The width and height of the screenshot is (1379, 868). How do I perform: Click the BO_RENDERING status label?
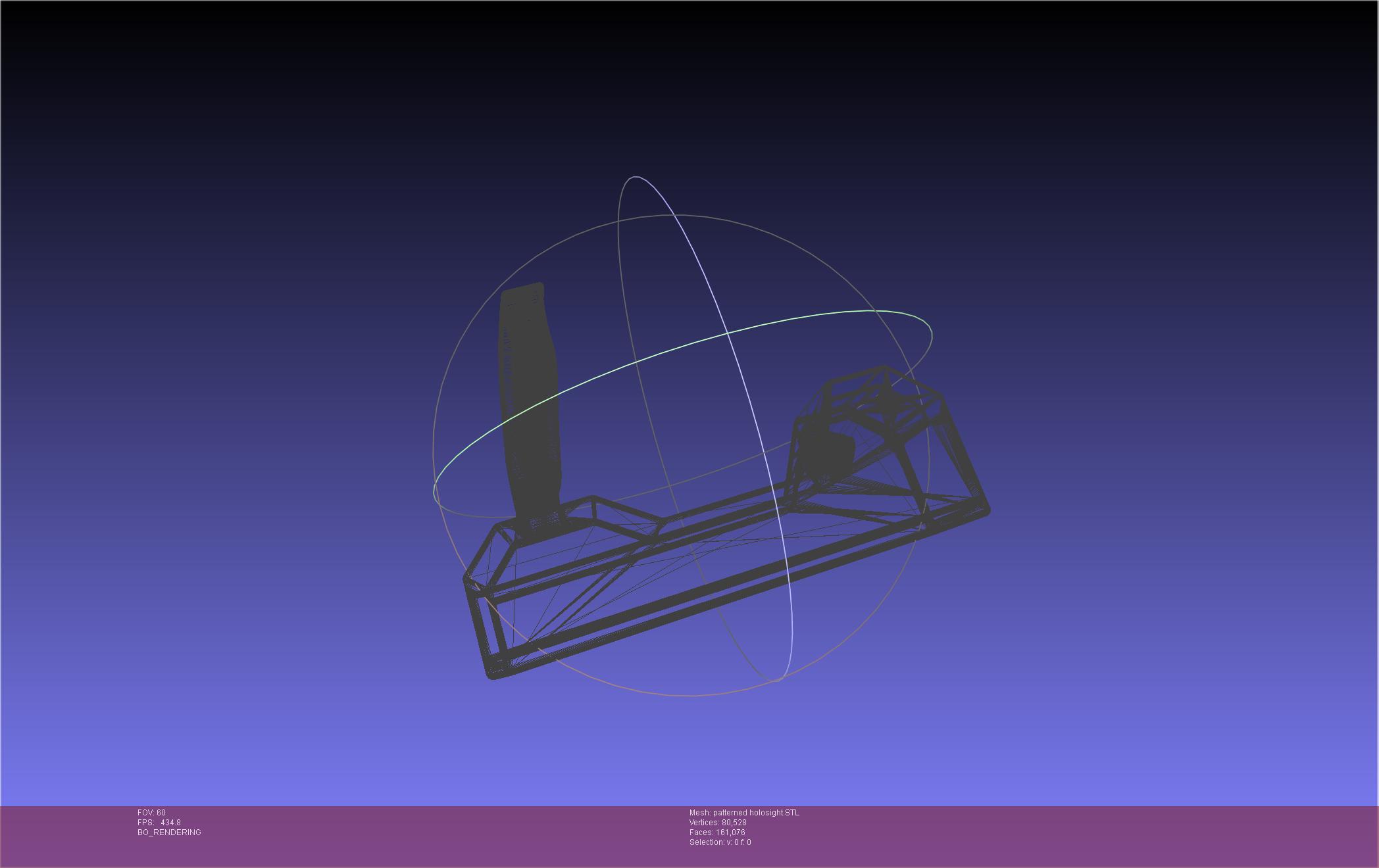tap(169, 832)
